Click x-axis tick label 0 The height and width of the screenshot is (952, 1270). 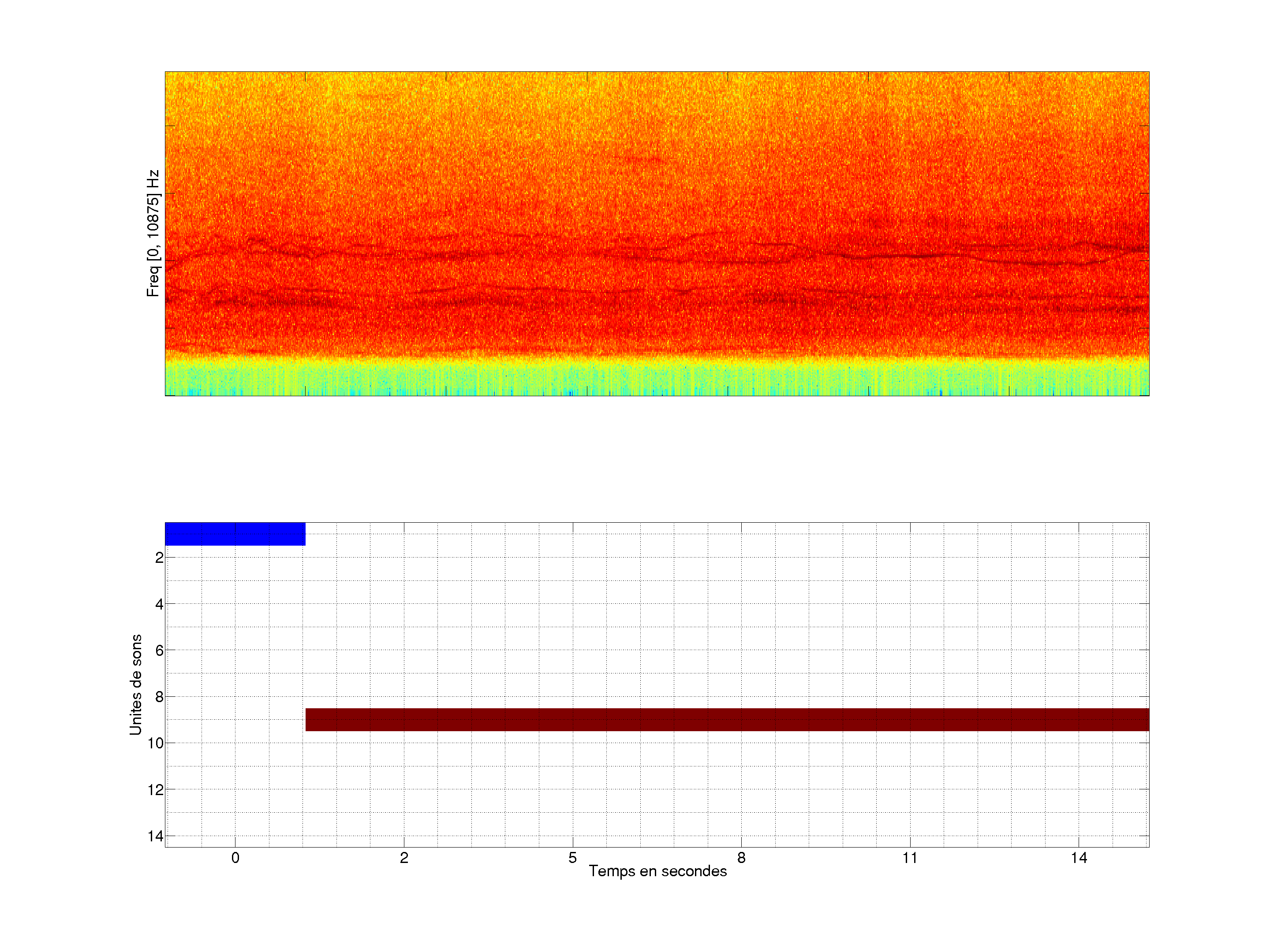[x=235, y=858]
